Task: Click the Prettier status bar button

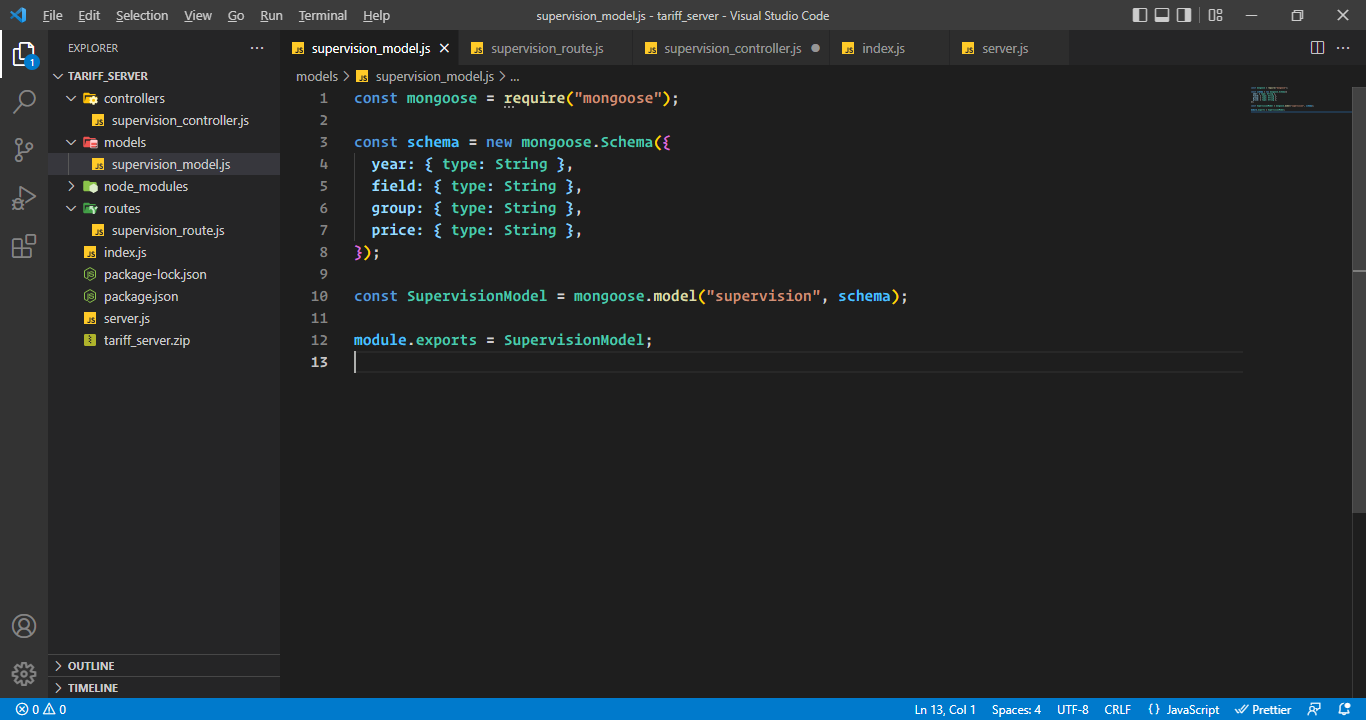Action: 1263,709
